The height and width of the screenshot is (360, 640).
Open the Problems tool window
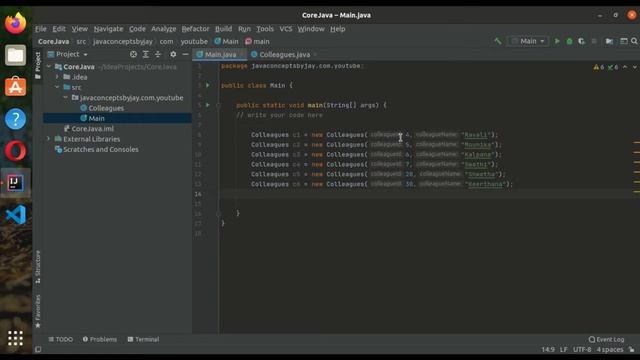click(100, 339)
